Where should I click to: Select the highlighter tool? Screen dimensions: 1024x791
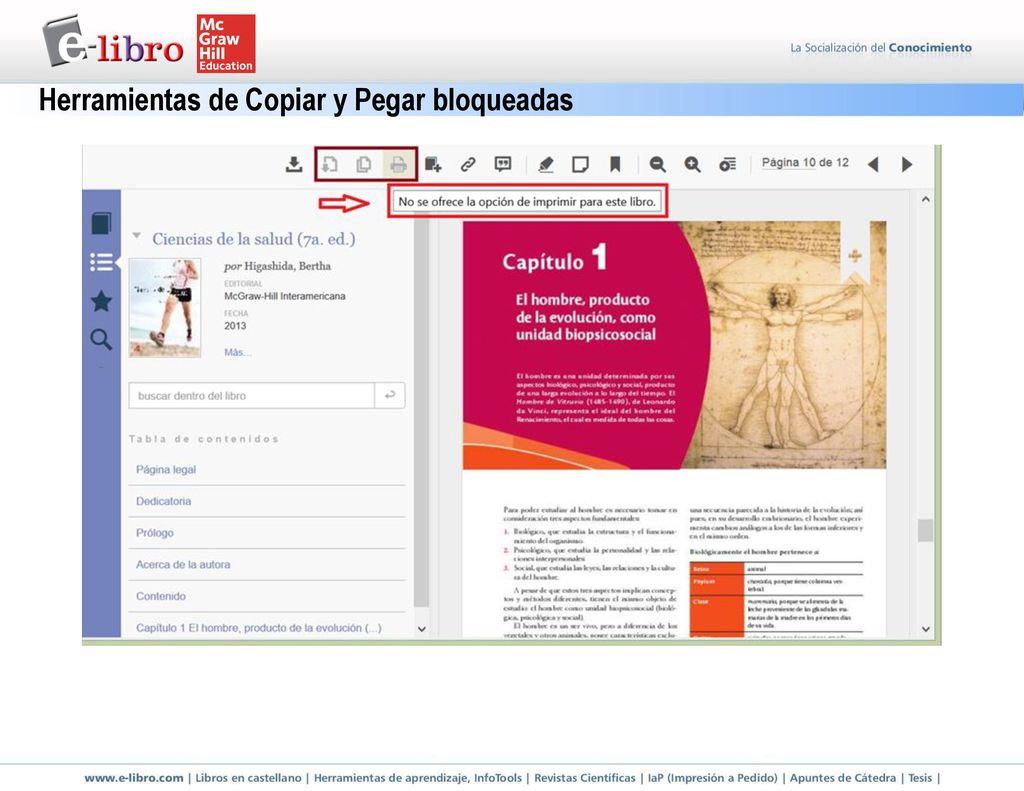click(546, 164)
